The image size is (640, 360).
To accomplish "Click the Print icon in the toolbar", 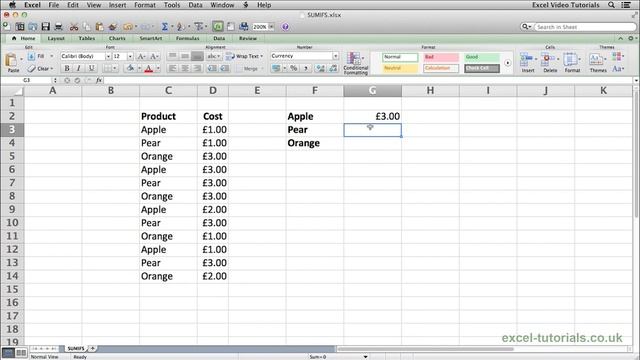I will tap(58, 27).
